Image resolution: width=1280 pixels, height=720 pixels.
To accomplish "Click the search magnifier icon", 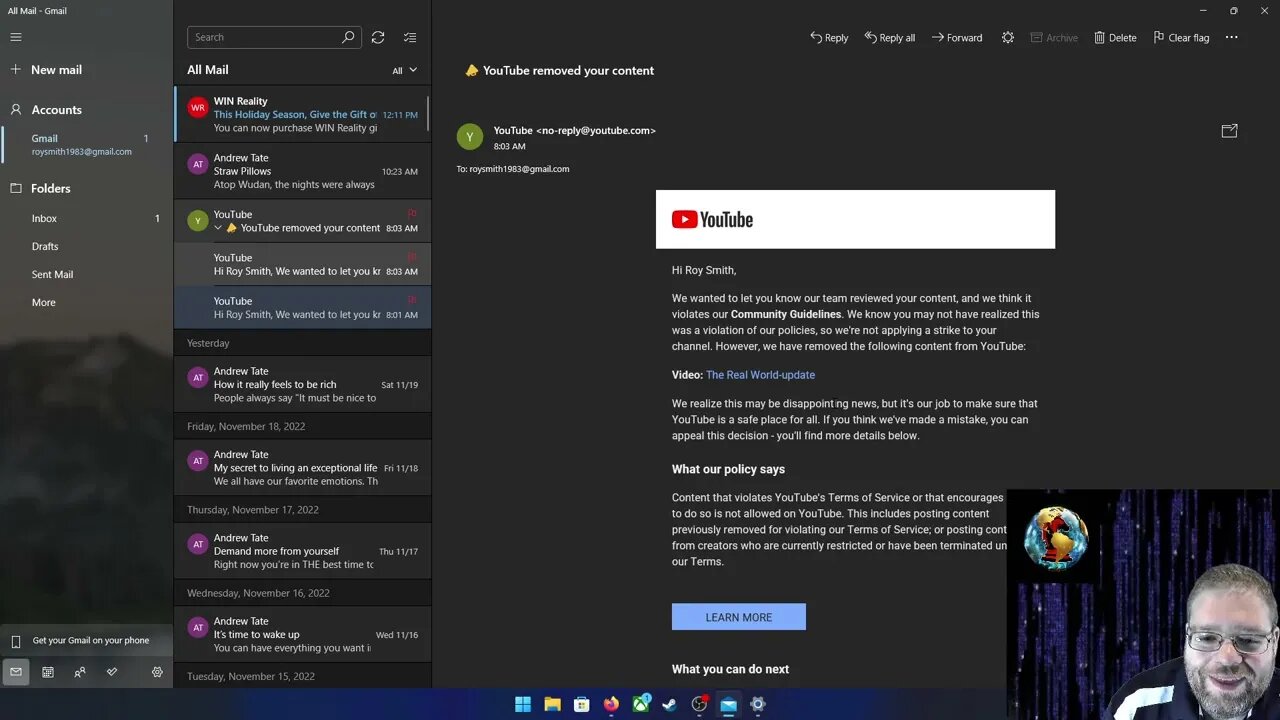I will (348, 37).
